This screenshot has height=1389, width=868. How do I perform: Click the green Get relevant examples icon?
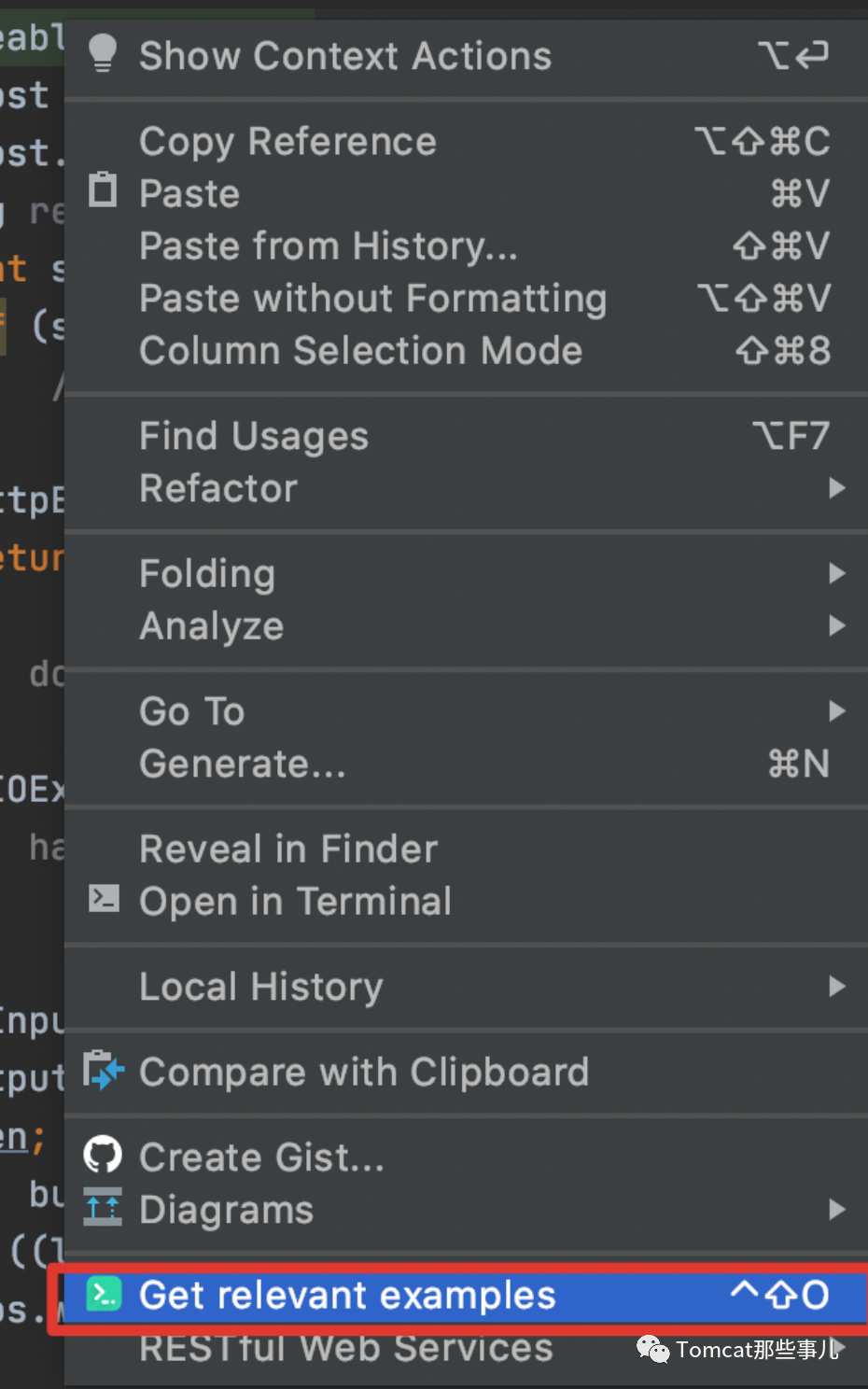point(104,1294)
